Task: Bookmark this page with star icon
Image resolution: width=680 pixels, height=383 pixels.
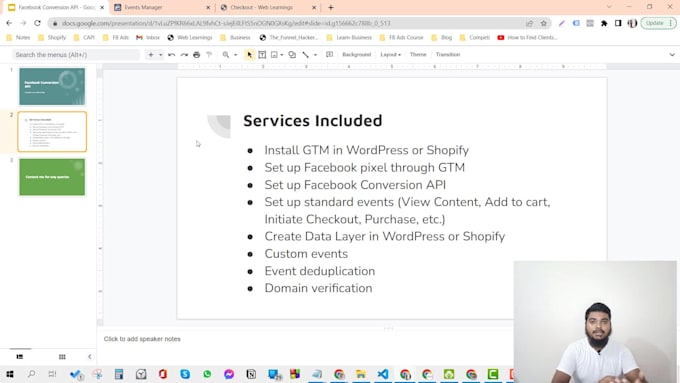Action: point(543,23)
